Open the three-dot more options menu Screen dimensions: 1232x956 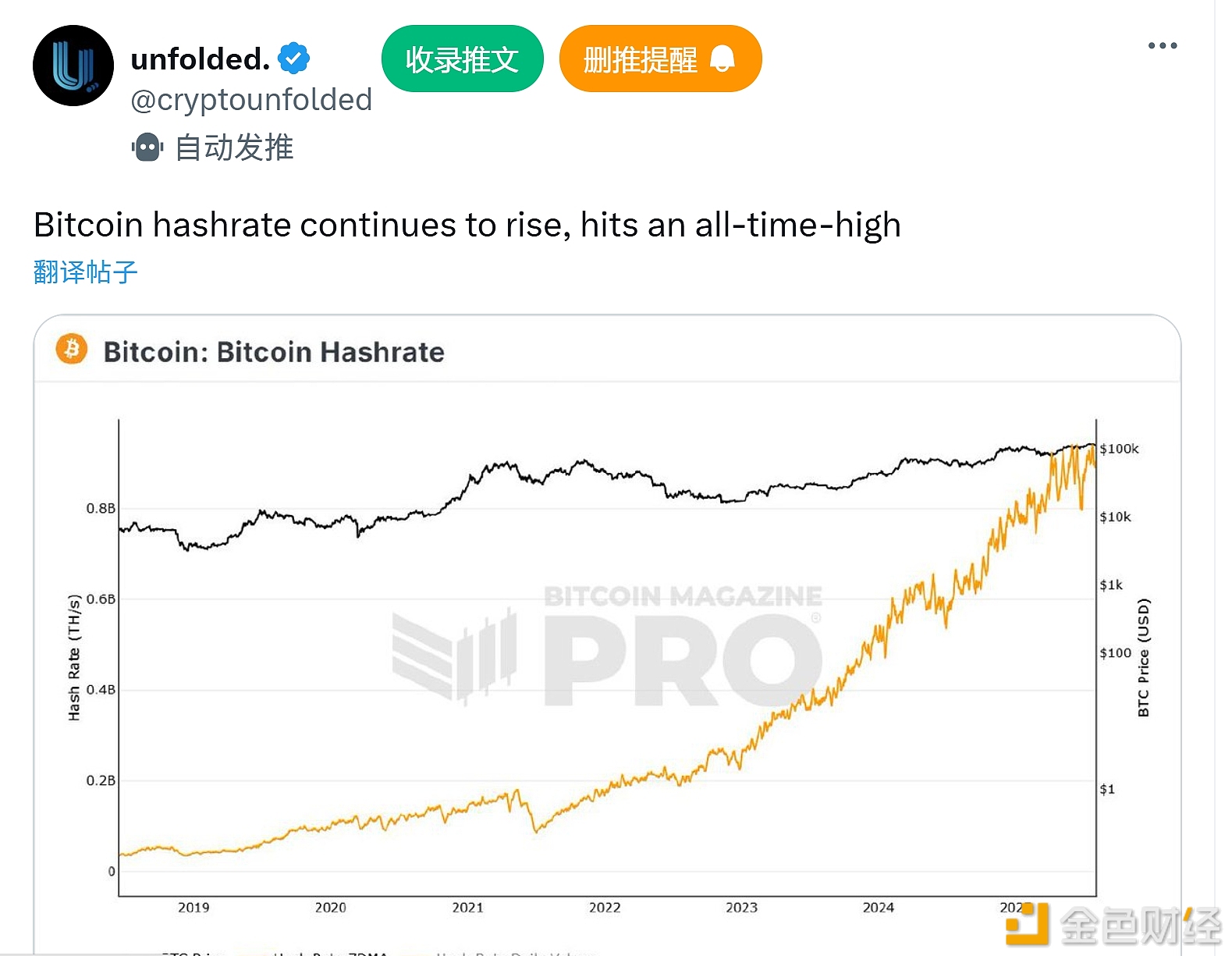tap(1162, 46)
